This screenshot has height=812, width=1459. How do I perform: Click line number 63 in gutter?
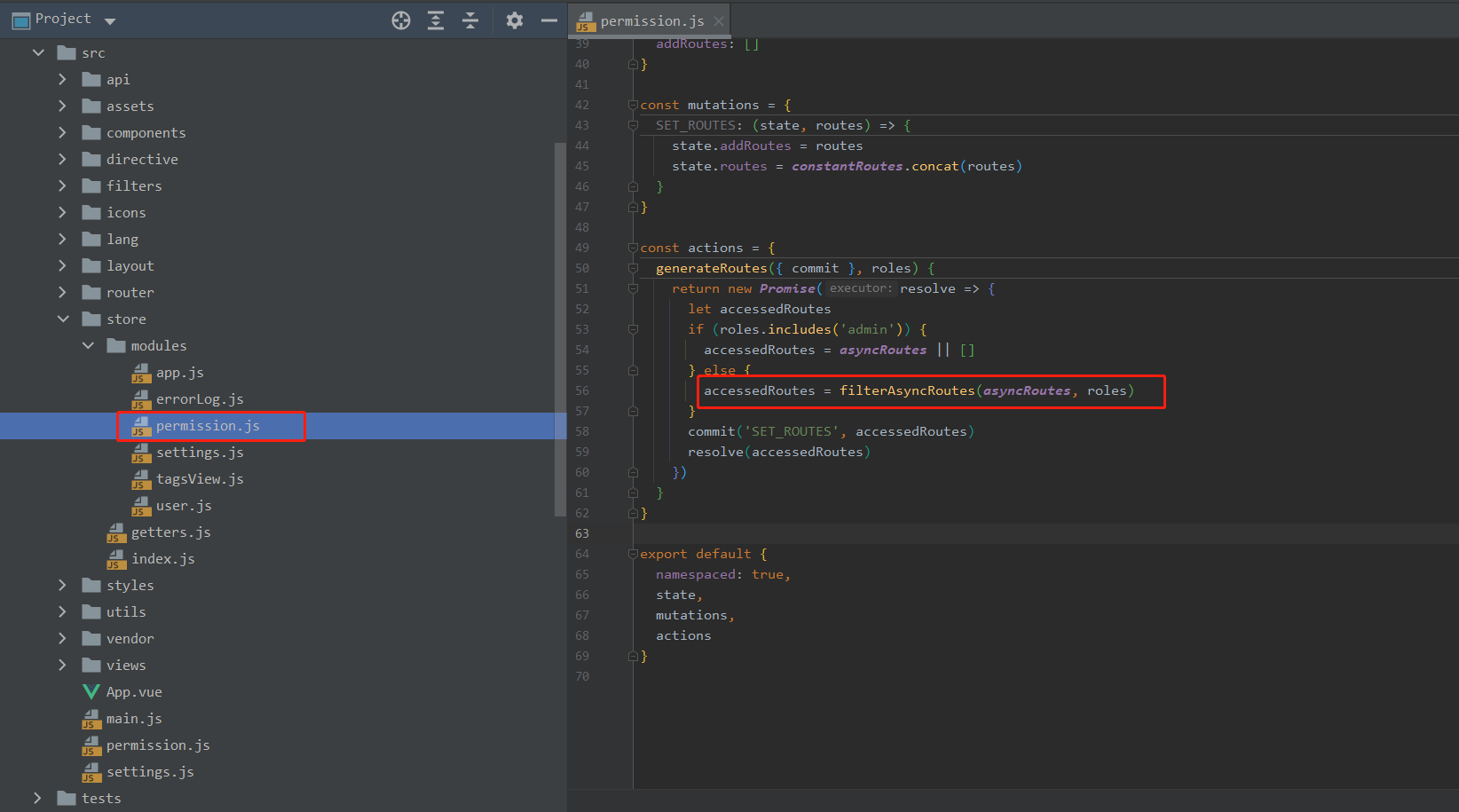(582, 533)
